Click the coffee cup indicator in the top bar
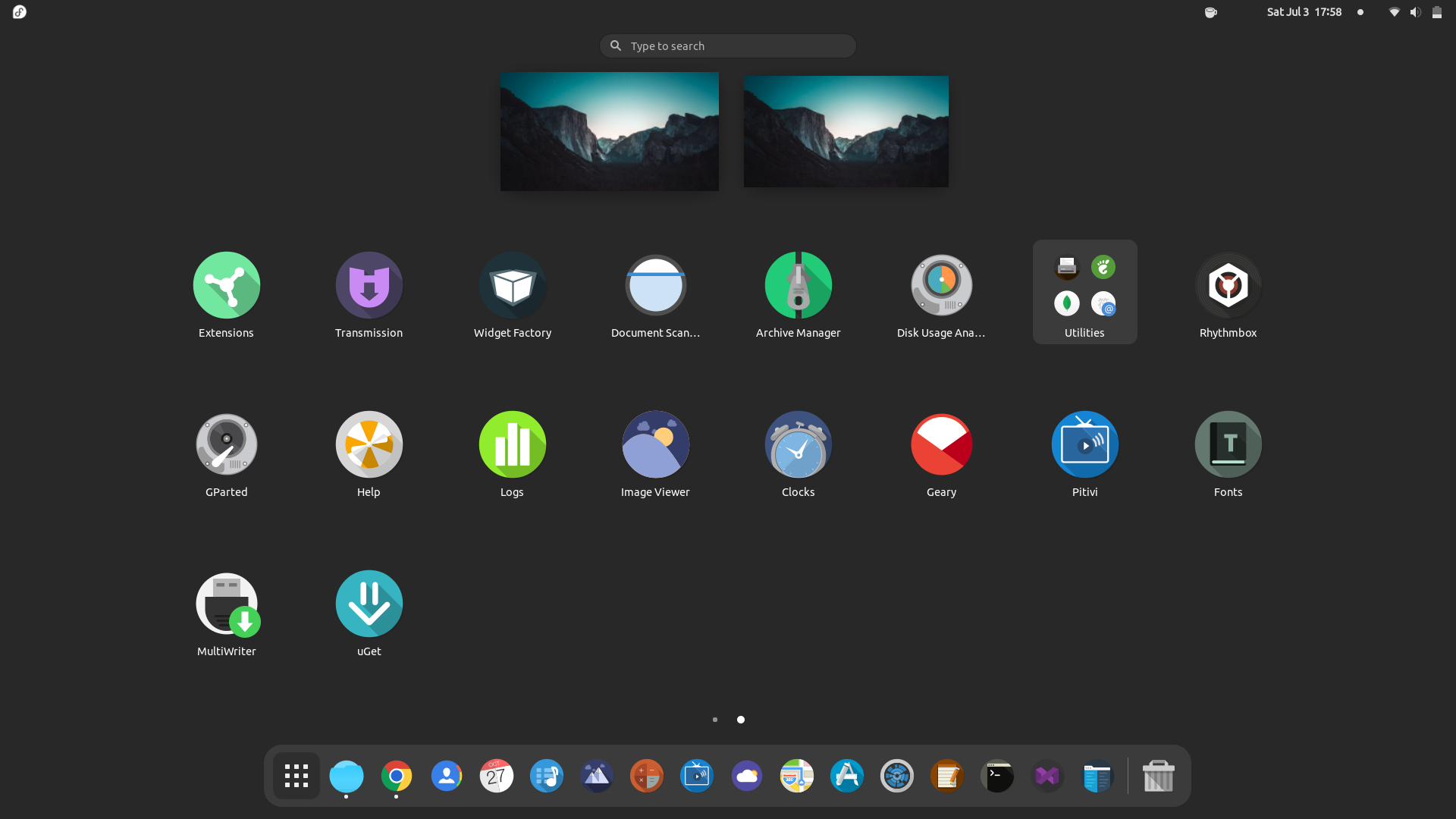The image size is (1456, 819). (x=1211, y=11)
